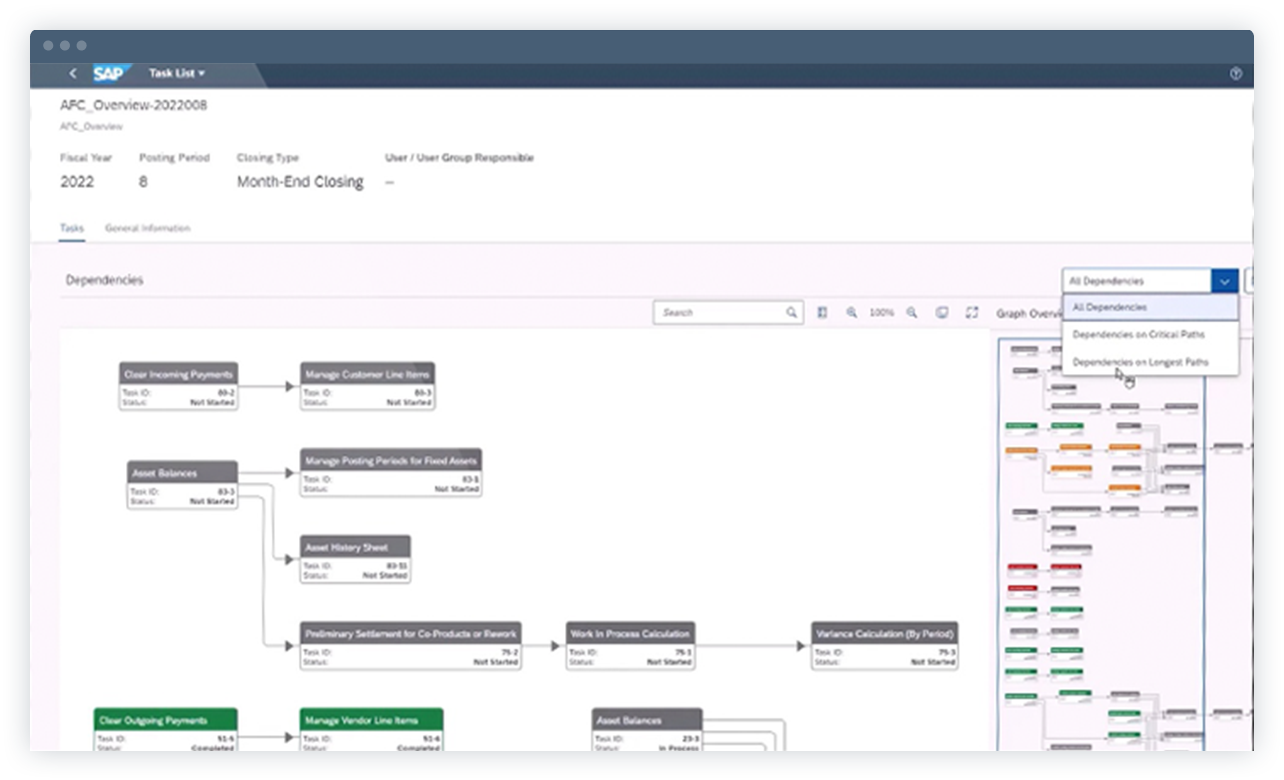Enter full screen mode for the graph
Image resolution: width=1284 pixels, height=780 pixels.
(971, 313)
